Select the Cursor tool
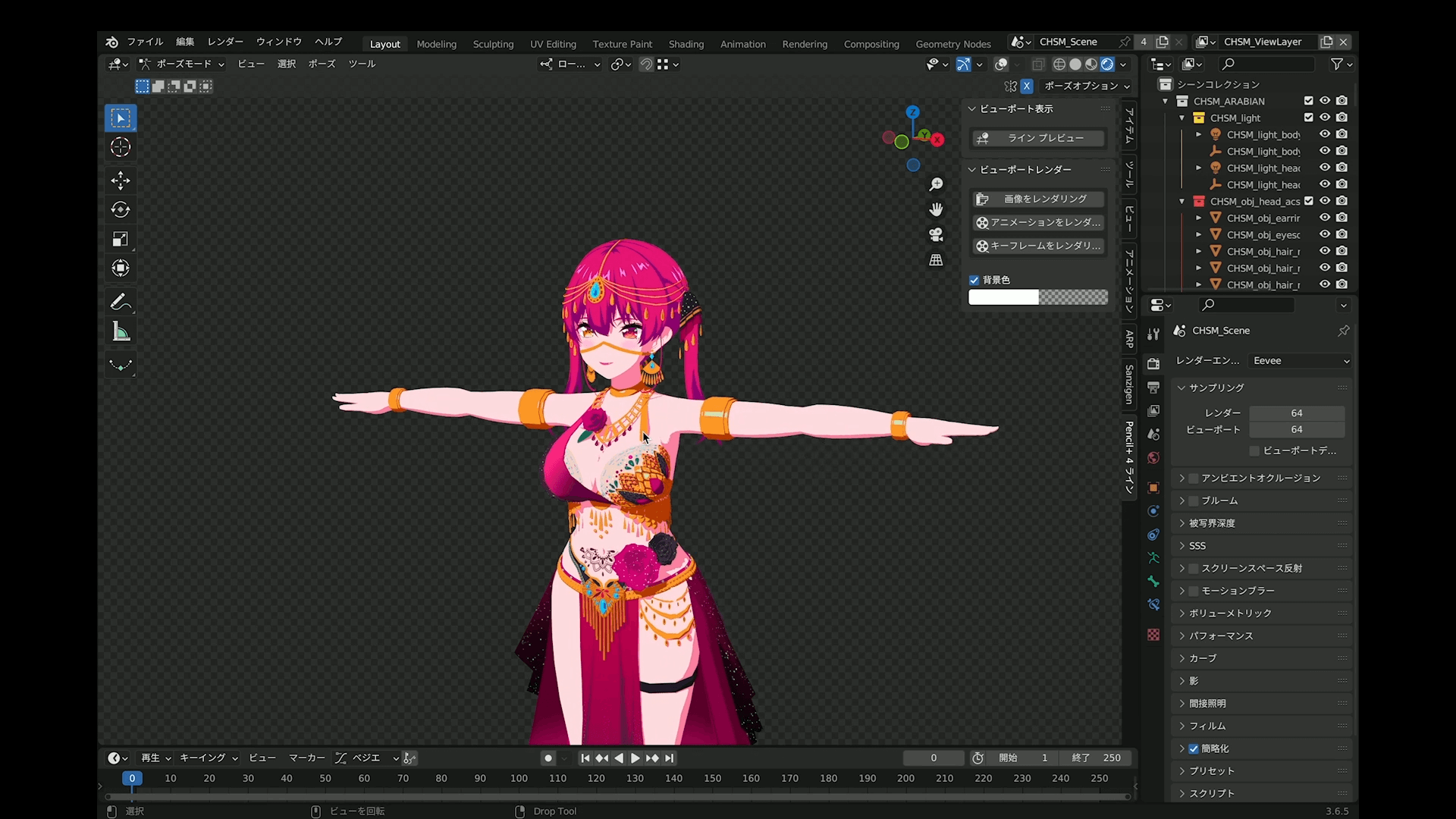The width and height of the screenshot is (1456, 819). coord(121,147)
